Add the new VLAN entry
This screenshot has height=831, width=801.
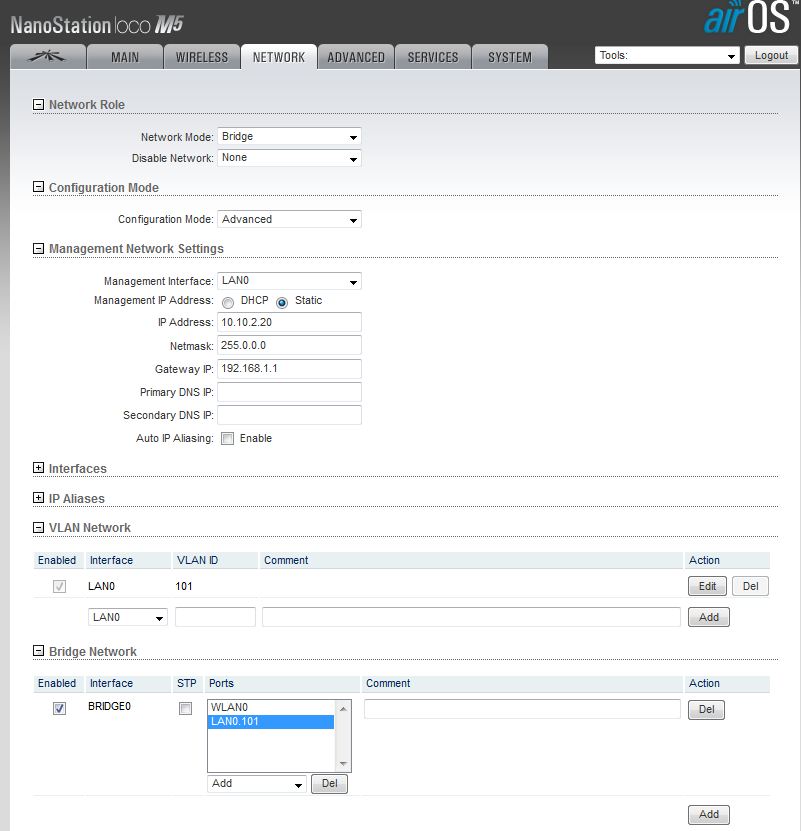(x=709, y=617)
